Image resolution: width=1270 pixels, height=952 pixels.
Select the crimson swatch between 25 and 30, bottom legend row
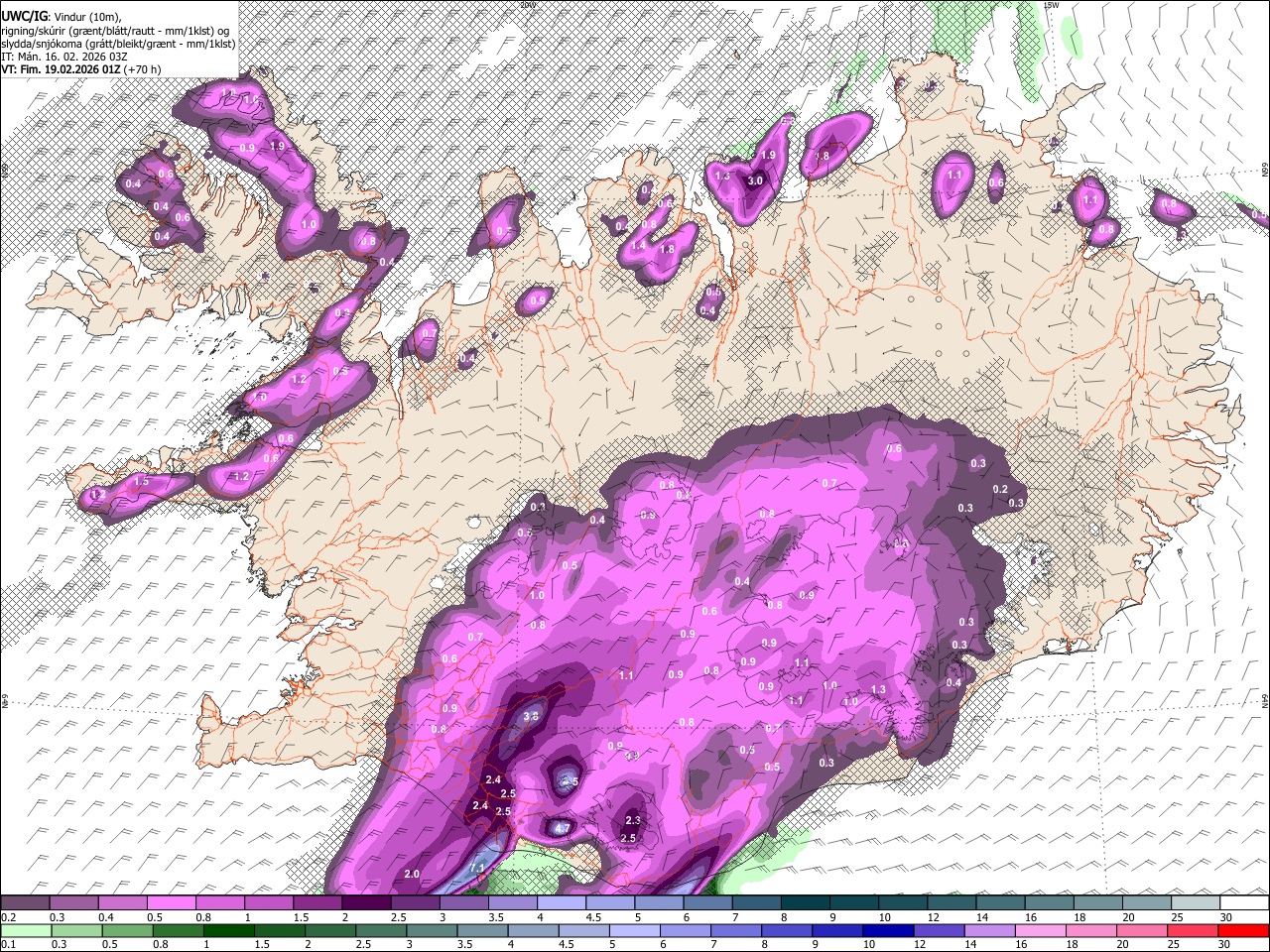[x=1194, y=930]
